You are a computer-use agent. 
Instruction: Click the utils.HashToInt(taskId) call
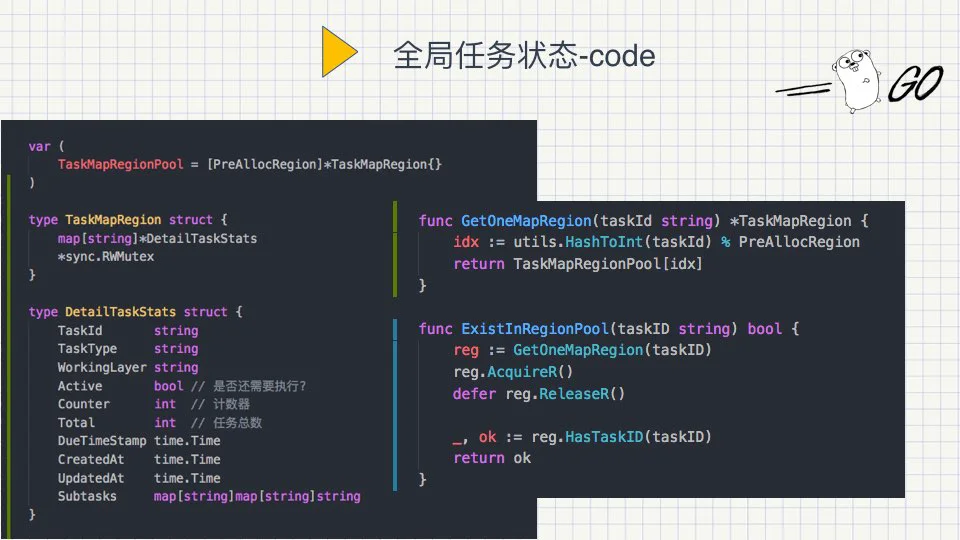[613, 242]
